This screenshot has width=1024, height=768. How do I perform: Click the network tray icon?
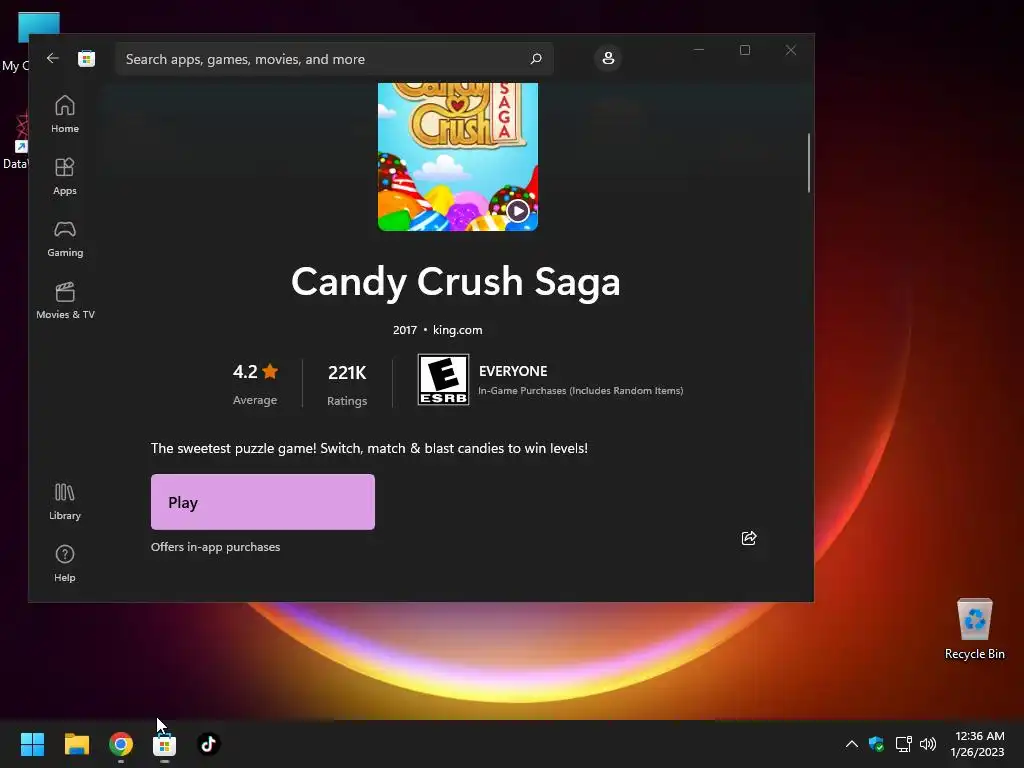pyautogui.click(x=903, y=744)
